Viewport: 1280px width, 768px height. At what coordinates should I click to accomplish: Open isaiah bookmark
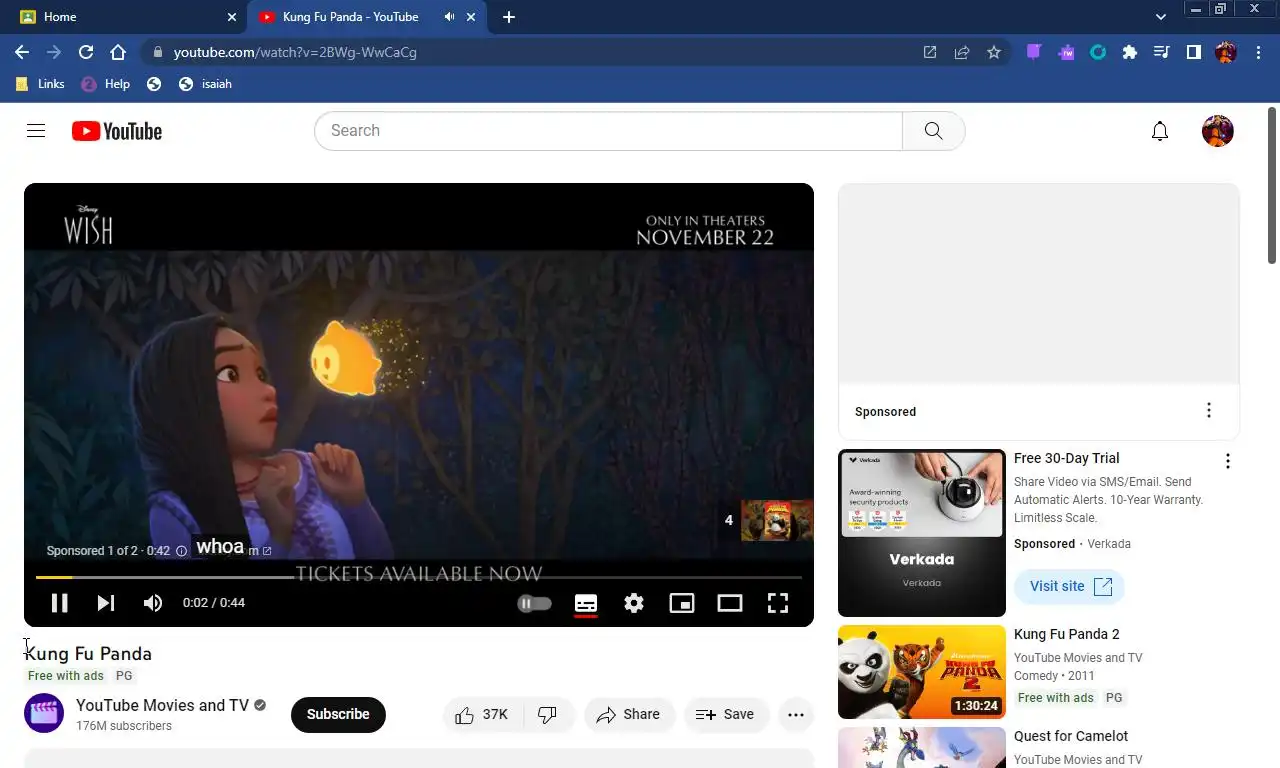pyautogui.click(x=205, y=84)
